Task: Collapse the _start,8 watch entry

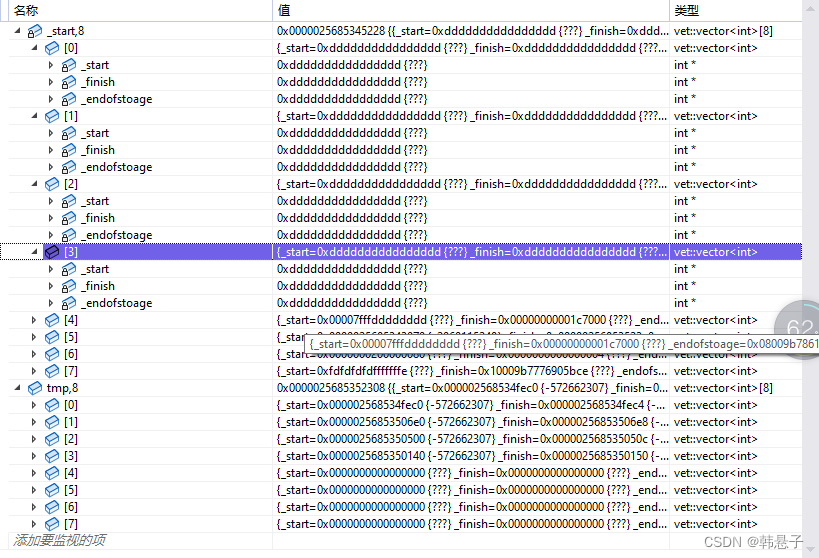Action: pyautogui.click(x=18, y=31)
